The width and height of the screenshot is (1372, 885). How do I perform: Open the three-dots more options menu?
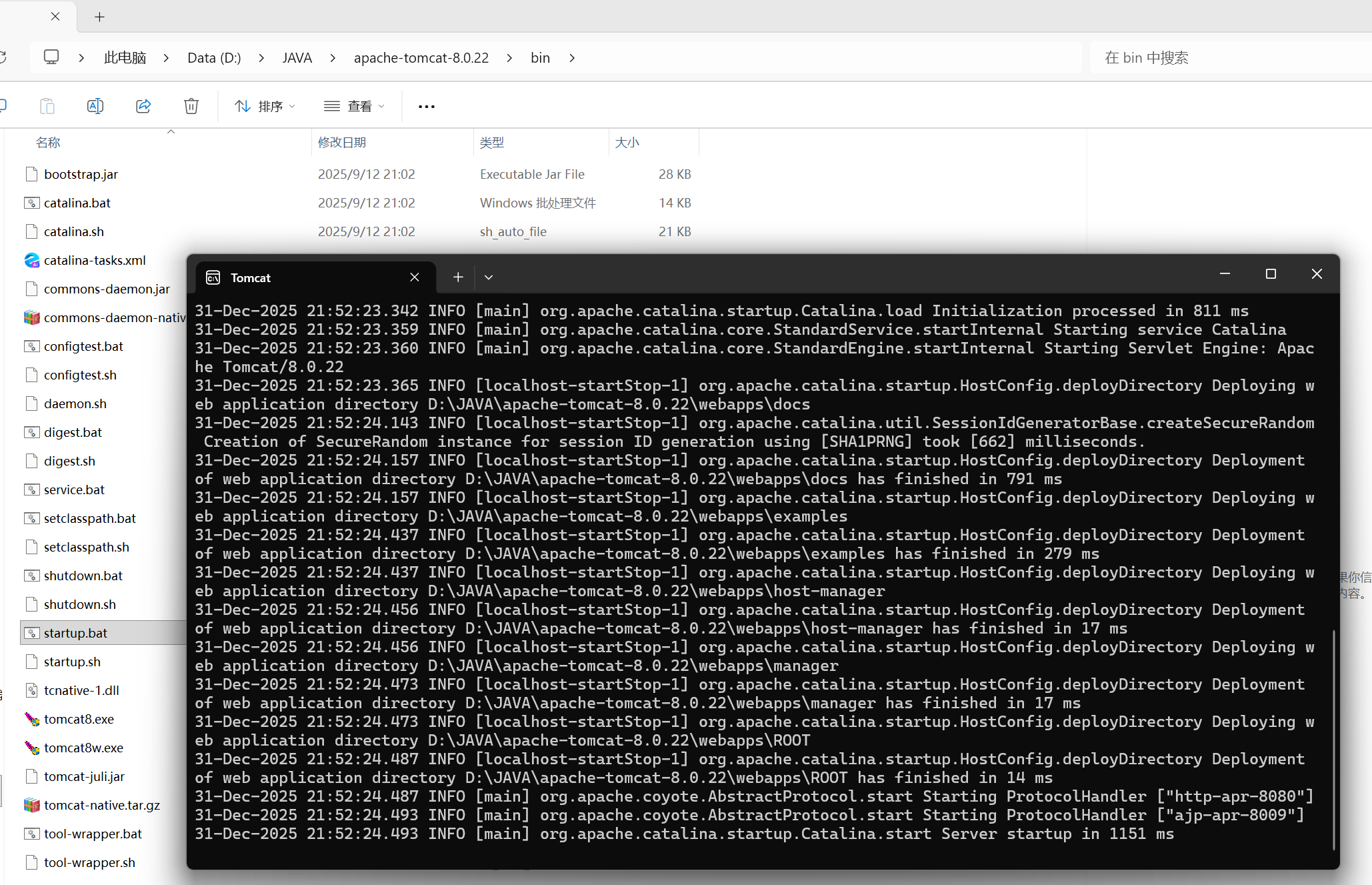[x=426, y=106]
